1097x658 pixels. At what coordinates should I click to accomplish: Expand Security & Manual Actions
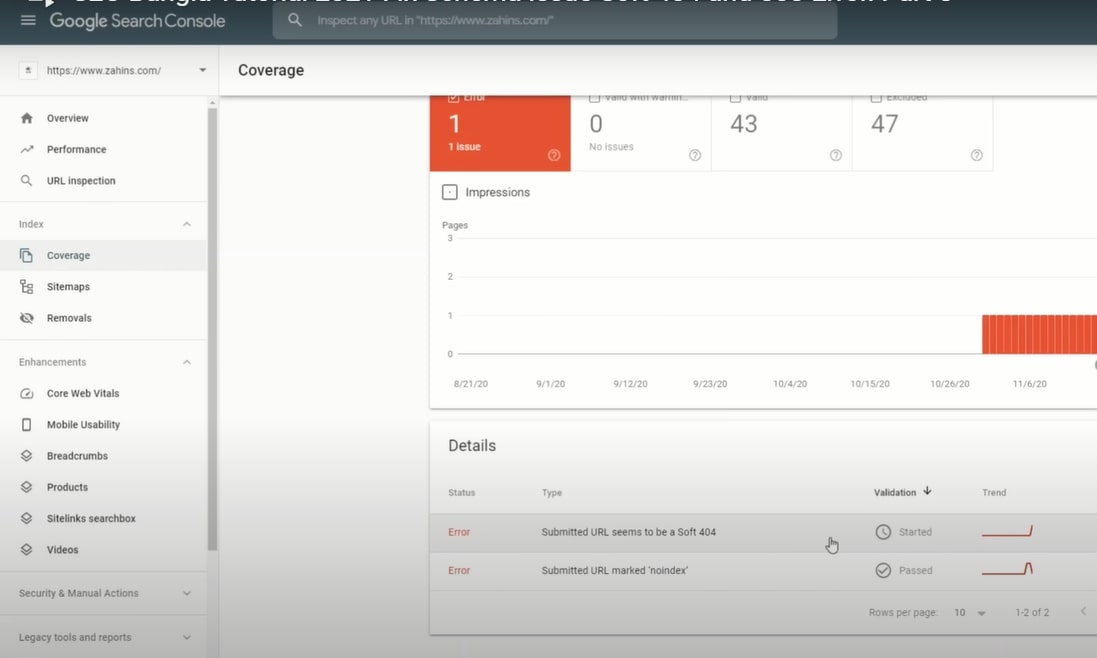[186, 593]
